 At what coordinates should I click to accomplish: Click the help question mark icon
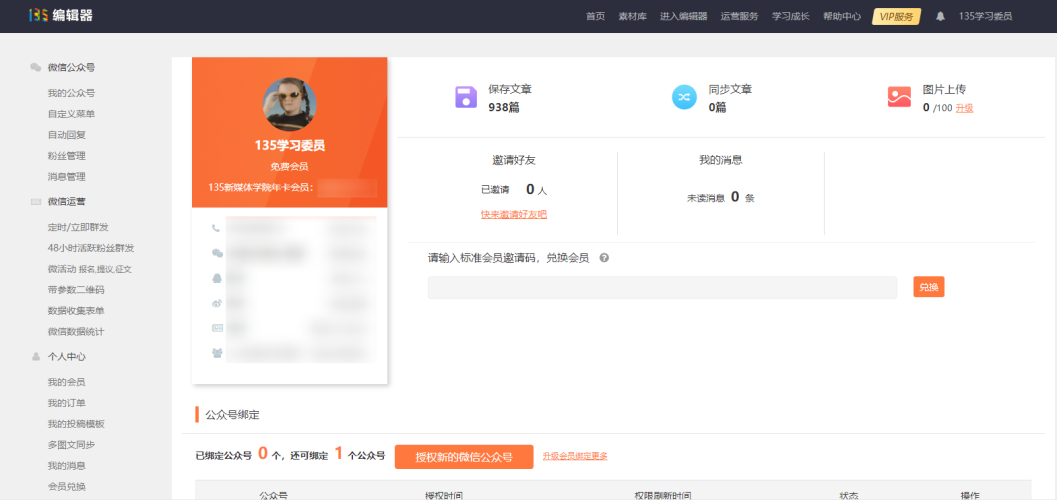[x=604, y=257]
